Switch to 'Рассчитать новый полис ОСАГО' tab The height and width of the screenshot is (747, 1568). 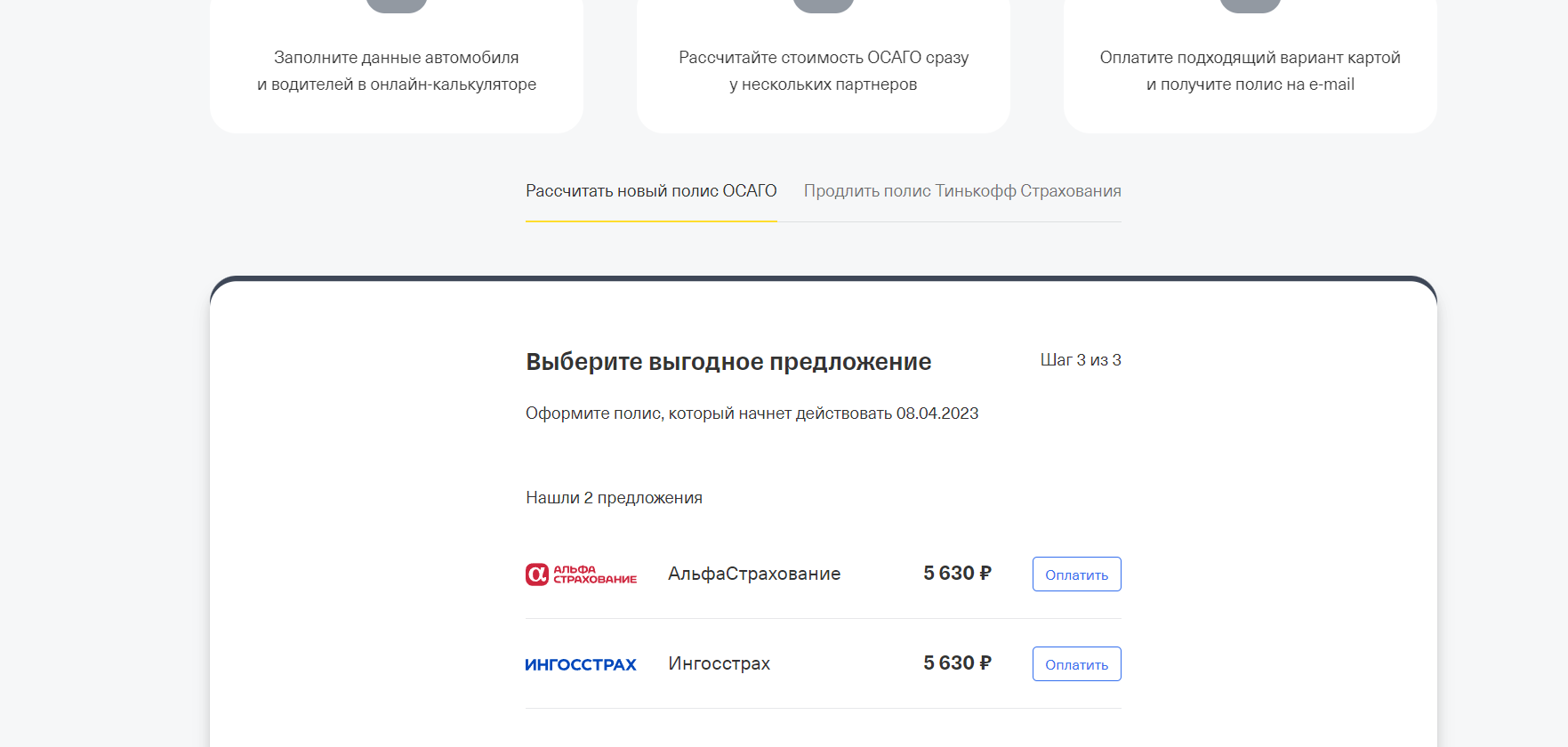651,191
